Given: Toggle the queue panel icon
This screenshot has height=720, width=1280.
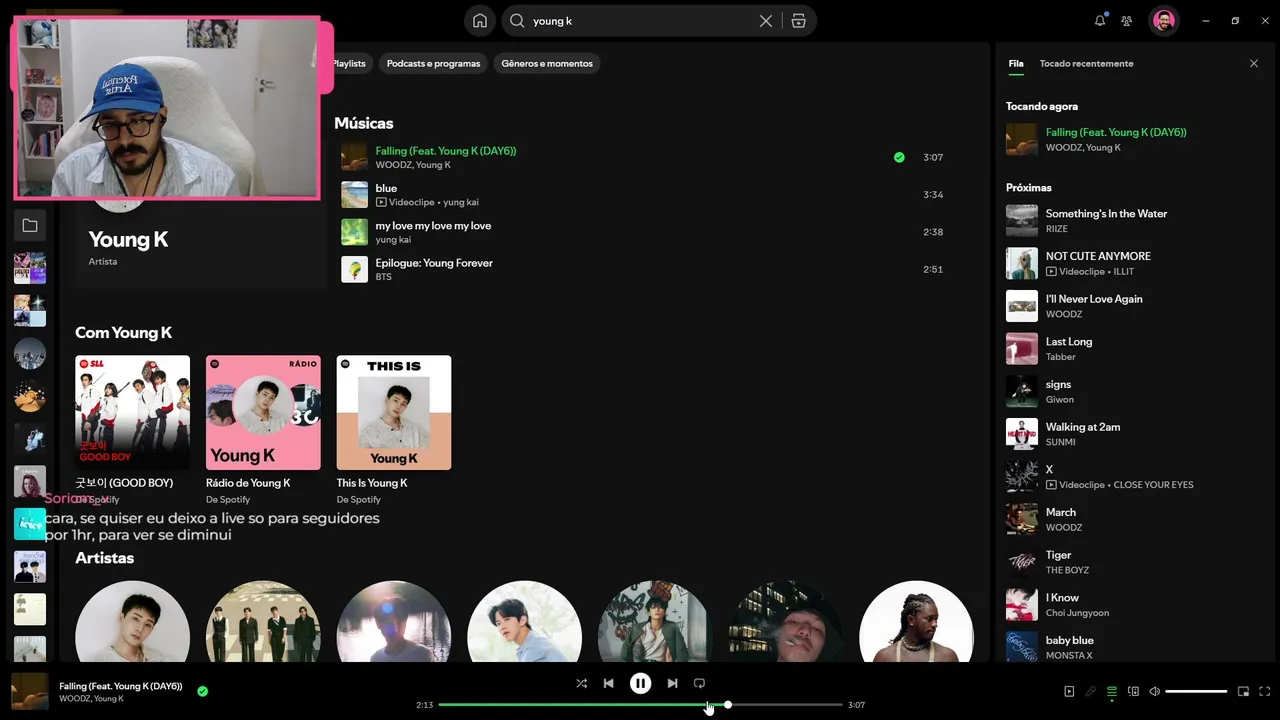Looking at the screenshot, I should [x=1112, y=691].
